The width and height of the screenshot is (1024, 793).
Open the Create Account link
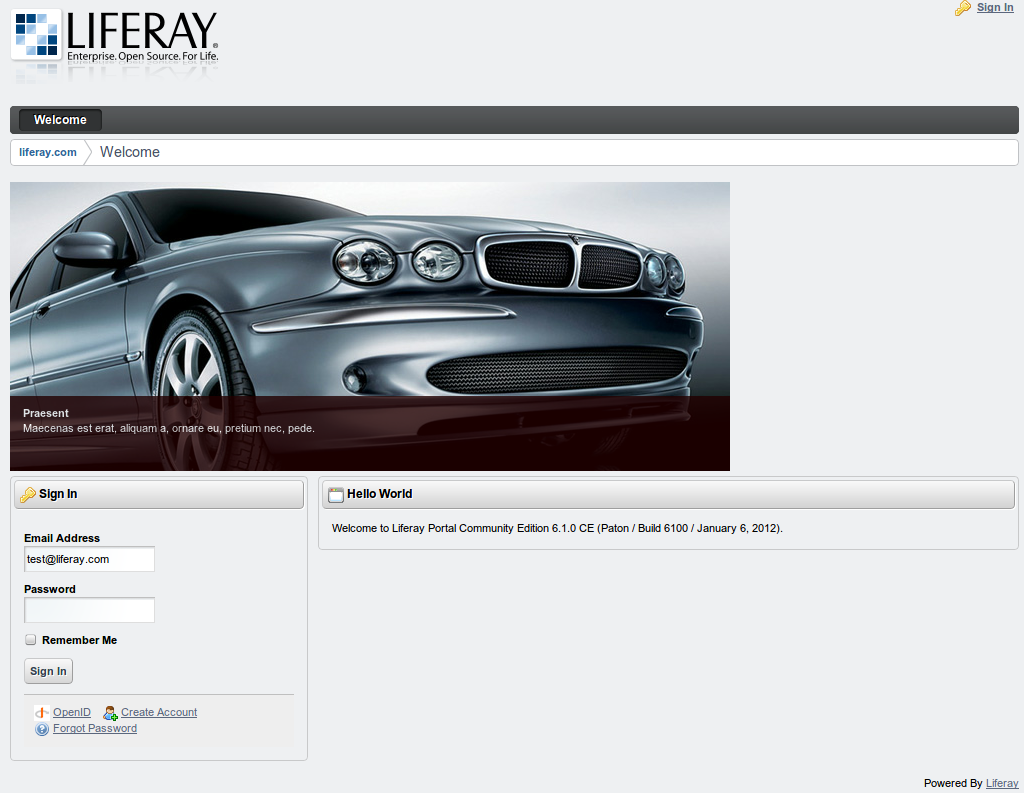coord(159,712)
